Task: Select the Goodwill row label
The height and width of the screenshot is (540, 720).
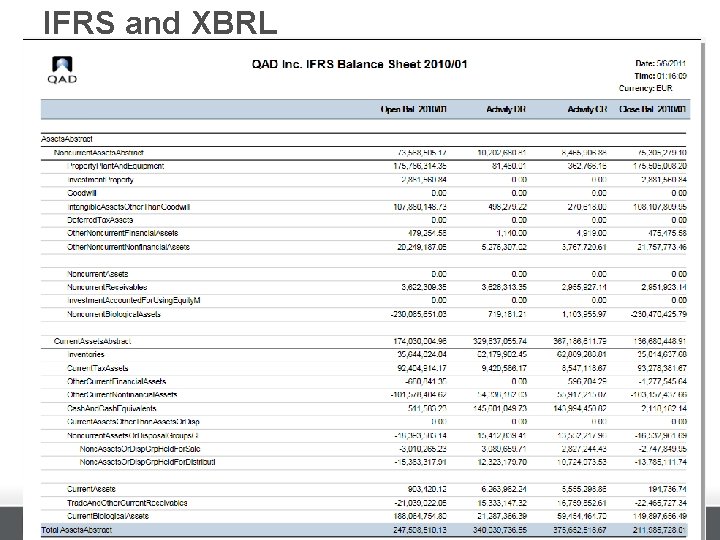Action: 82,193
